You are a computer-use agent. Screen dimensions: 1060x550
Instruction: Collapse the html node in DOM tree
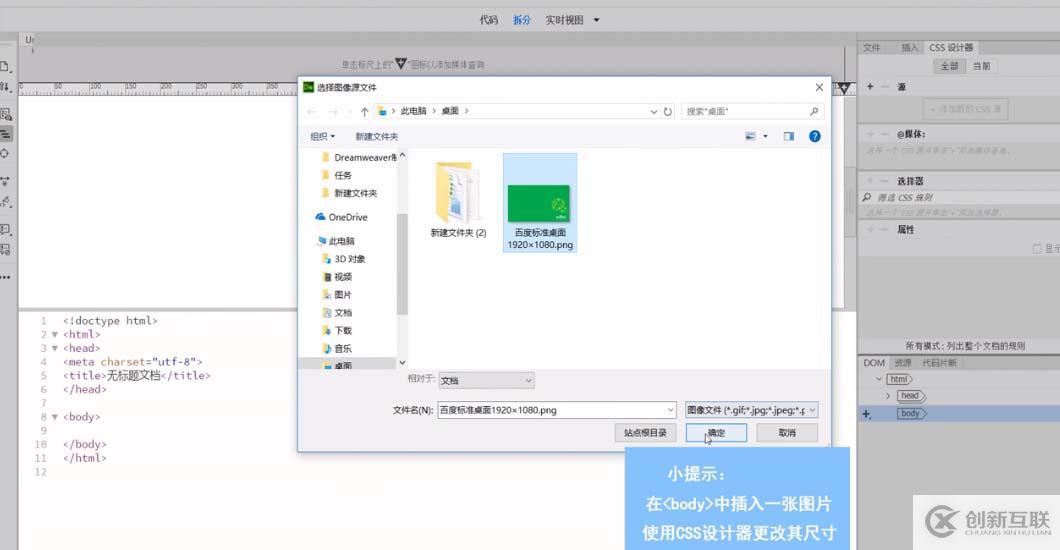click(879, 379)
